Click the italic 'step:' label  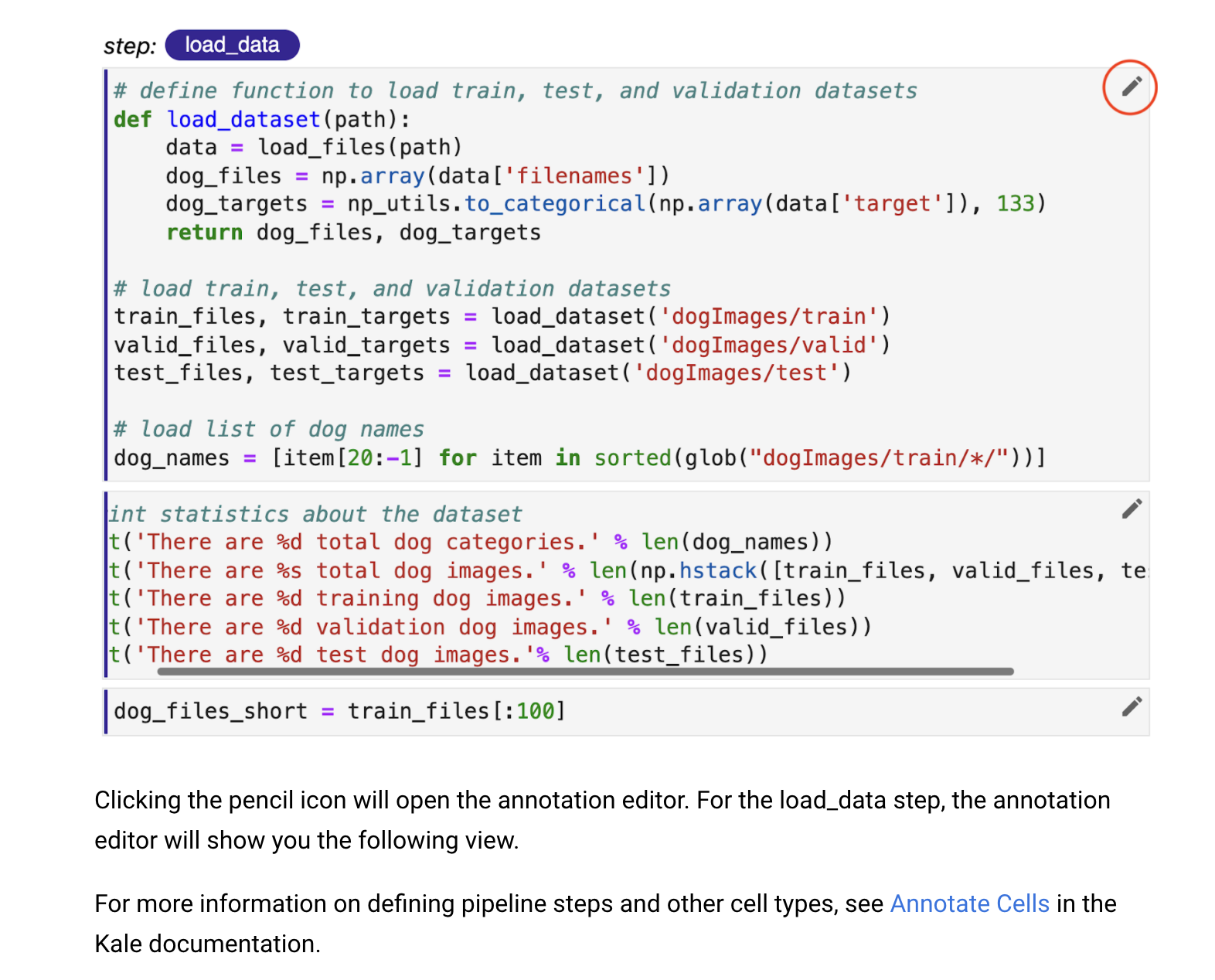(x=130, y=46)
